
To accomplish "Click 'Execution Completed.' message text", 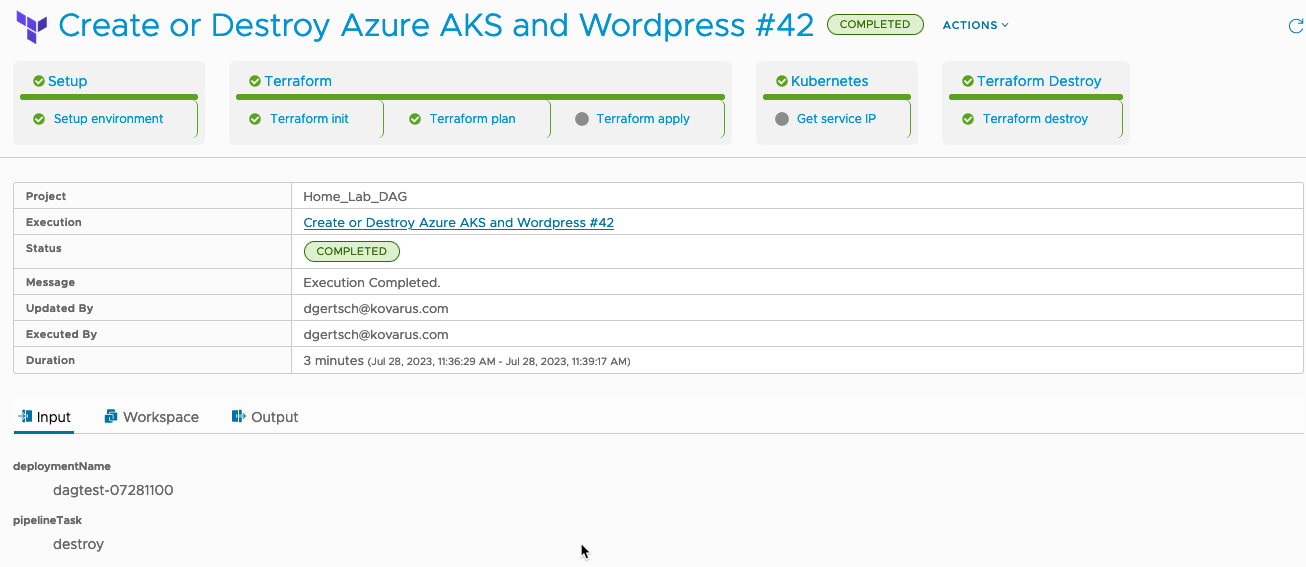I will tap(371, 283).
